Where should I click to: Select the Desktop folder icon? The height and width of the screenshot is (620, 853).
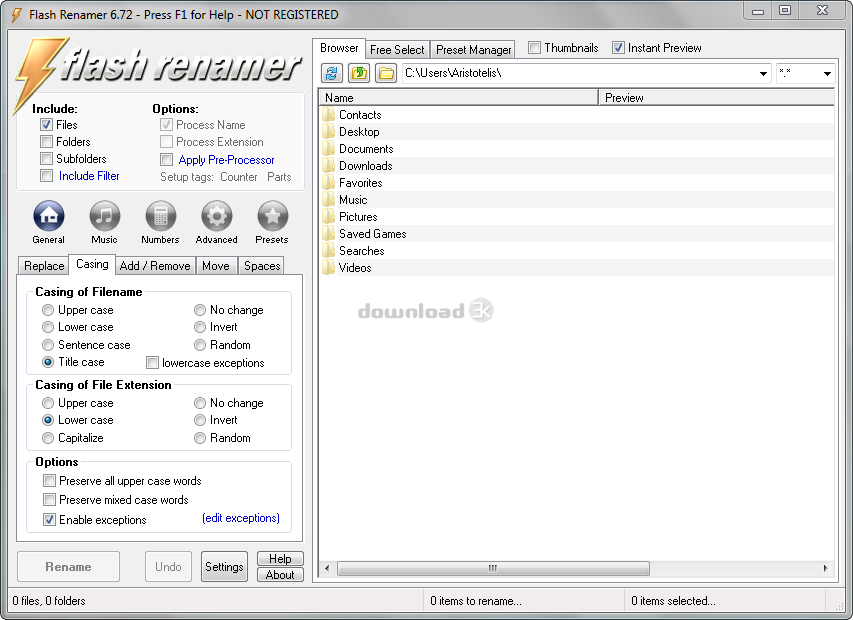tap(328, 132)
